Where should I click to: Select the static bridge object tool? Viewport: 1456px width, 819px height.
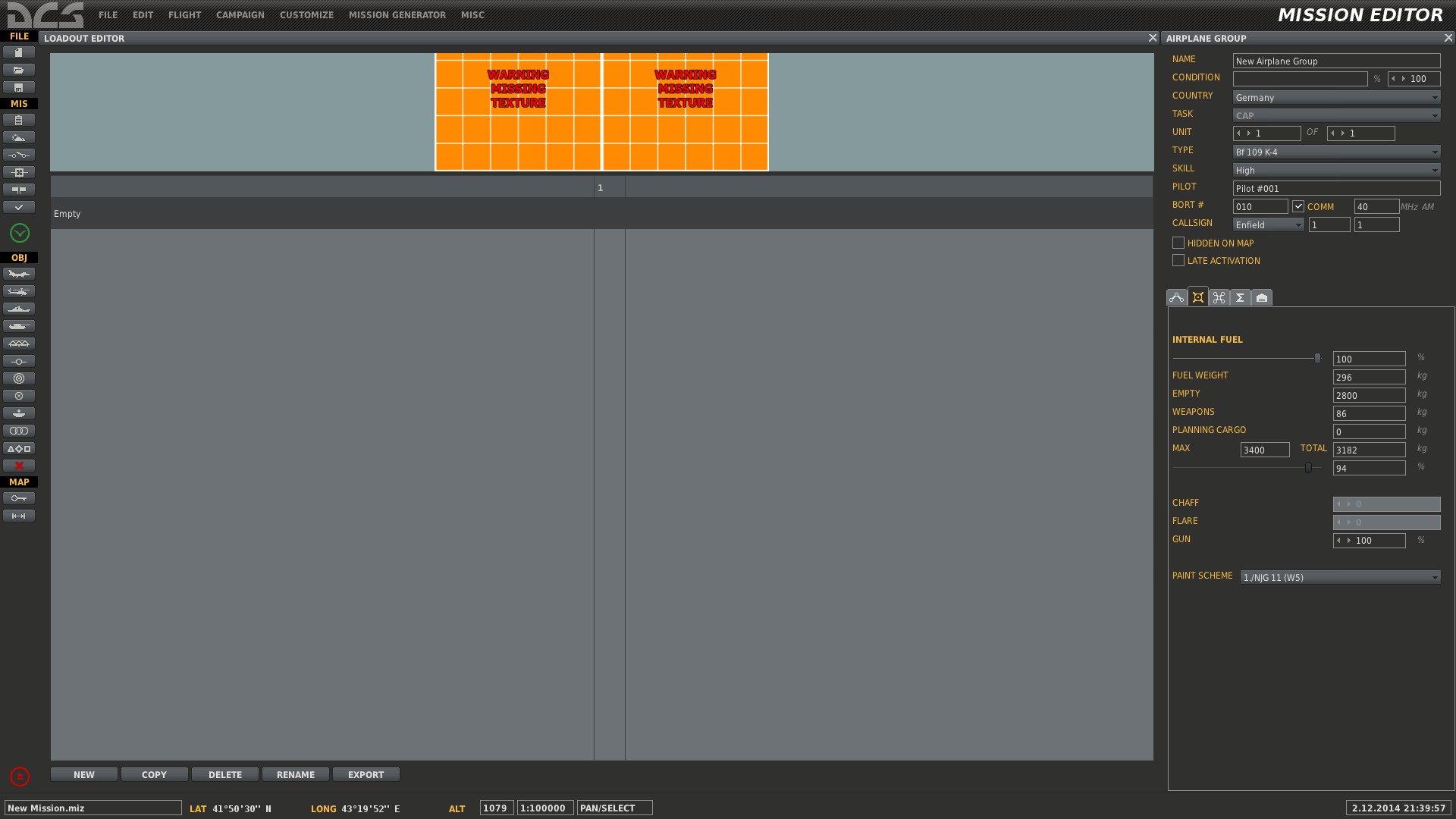(19, 344)
